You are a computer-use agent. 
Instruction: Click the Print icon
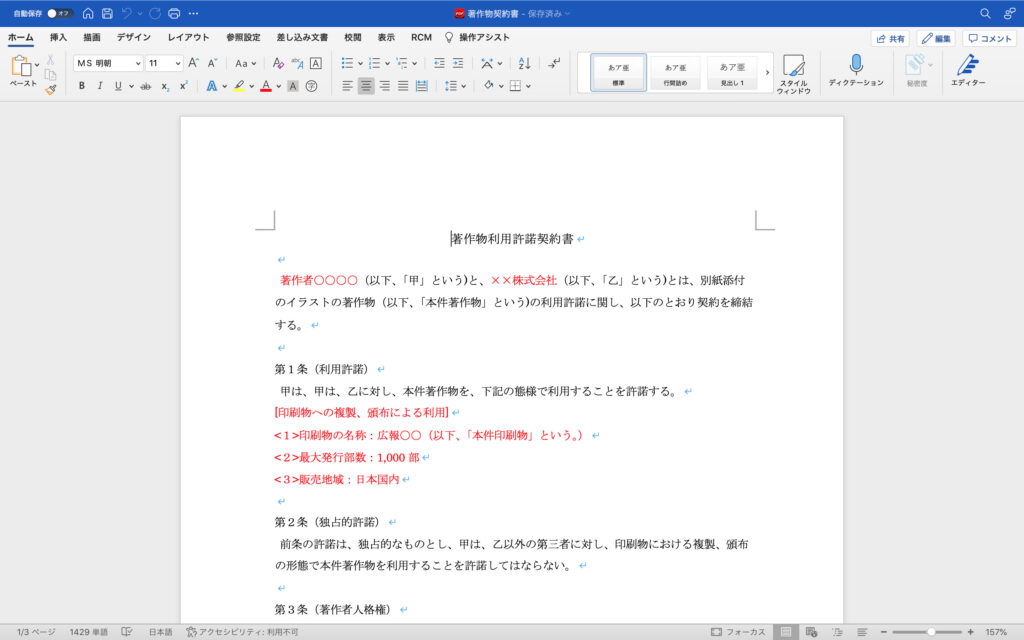point(174,13)
